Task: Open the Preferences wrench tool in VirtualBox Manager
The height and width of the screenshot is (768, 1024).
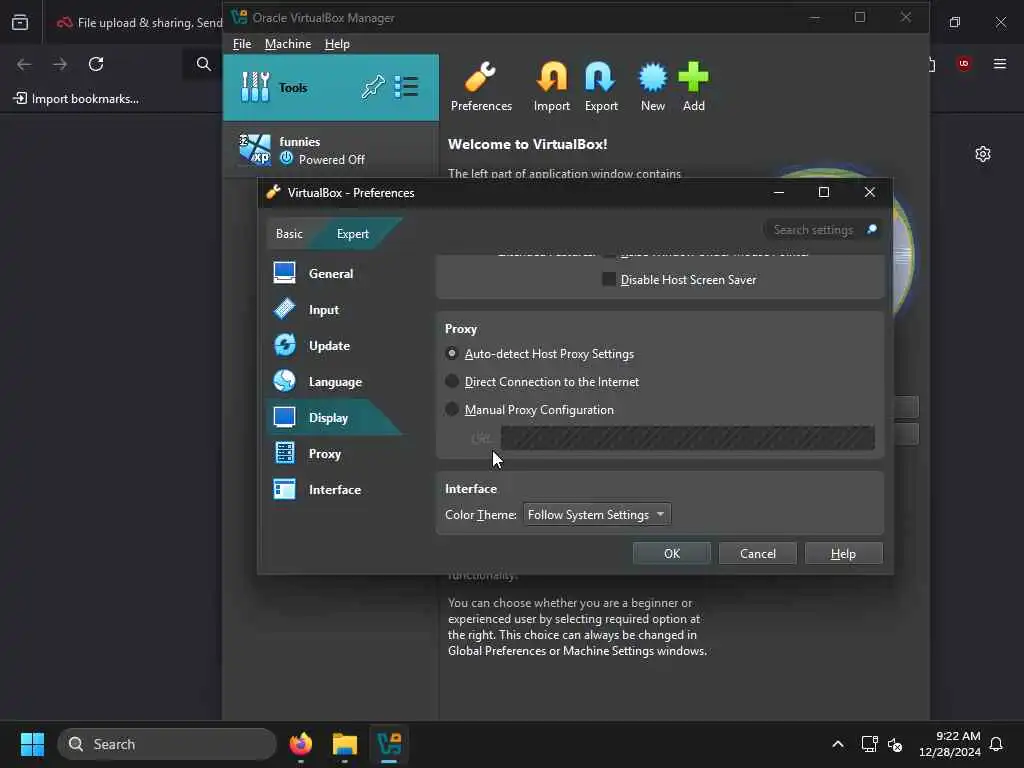Action: pyautogui.click(x=481, y=86)
